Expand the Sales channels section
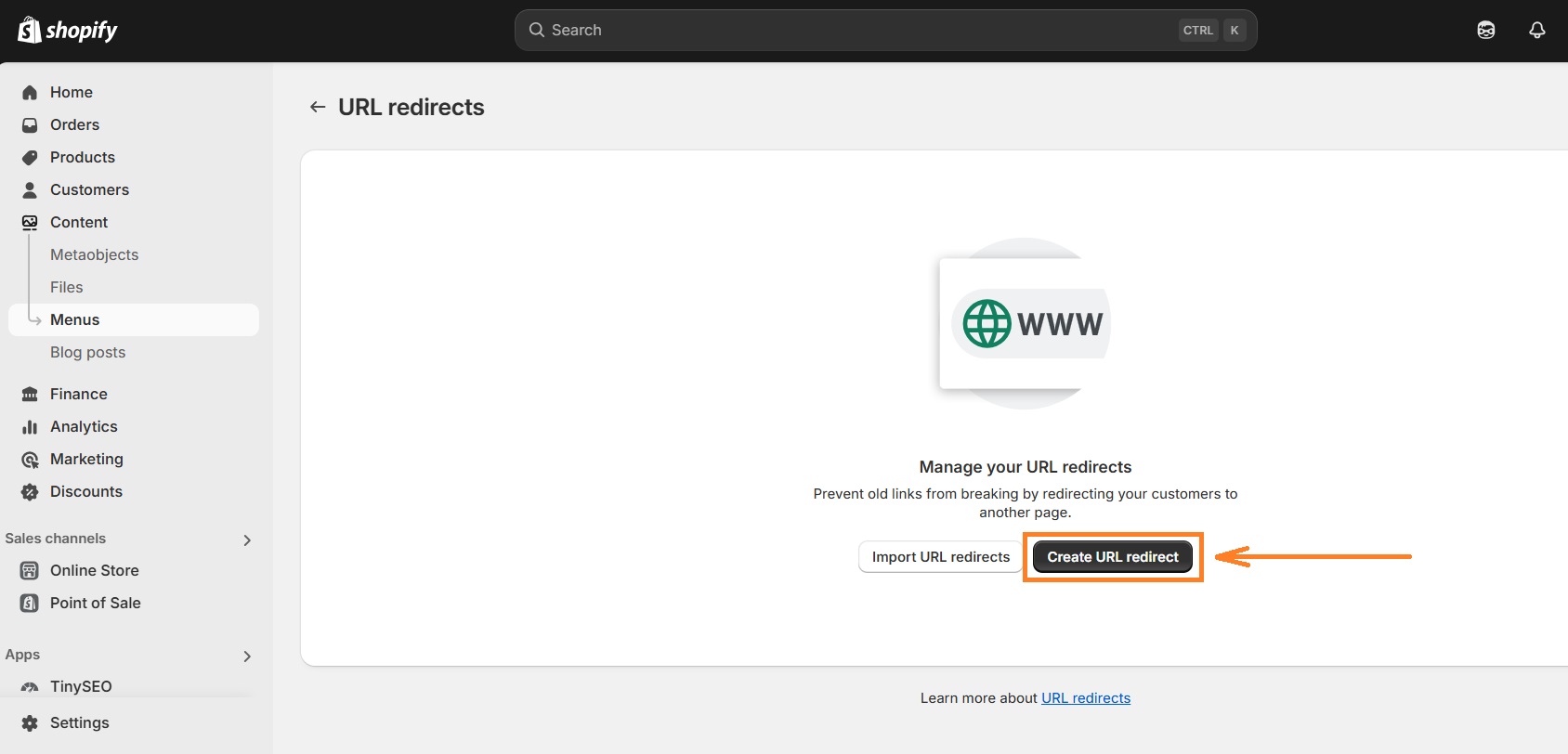The image size is (1568, 754). (247, 539)
